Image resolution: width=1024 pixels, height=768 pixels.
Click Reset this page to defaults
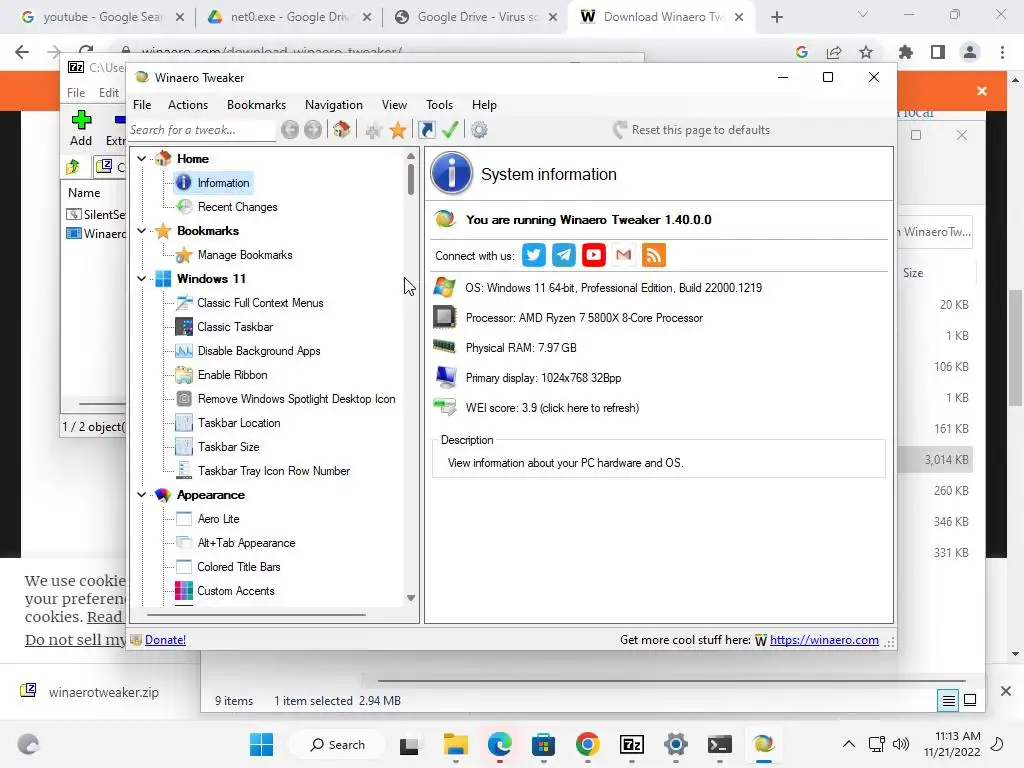(x=692, y=130)
